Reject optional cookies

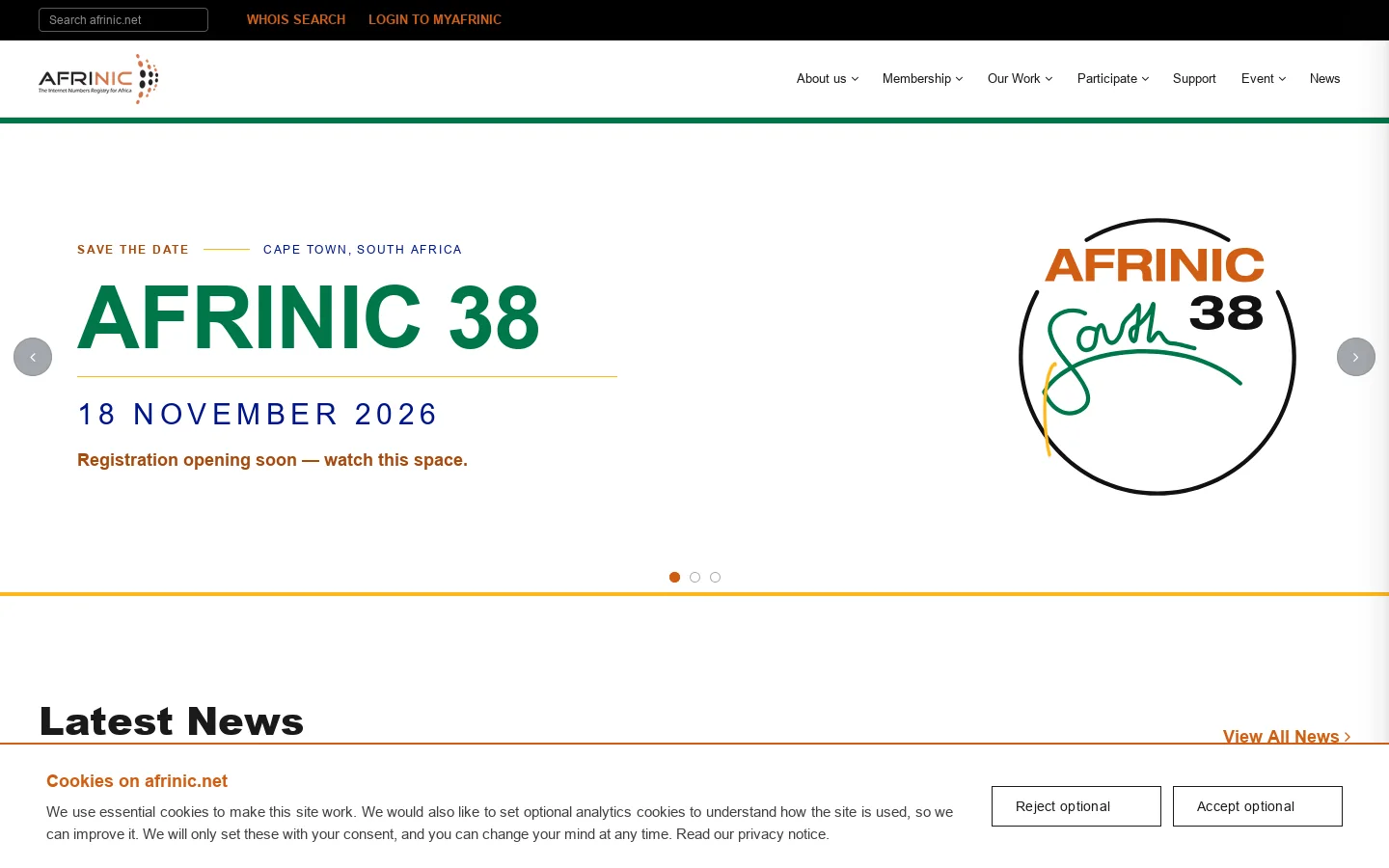(1076, 806)
